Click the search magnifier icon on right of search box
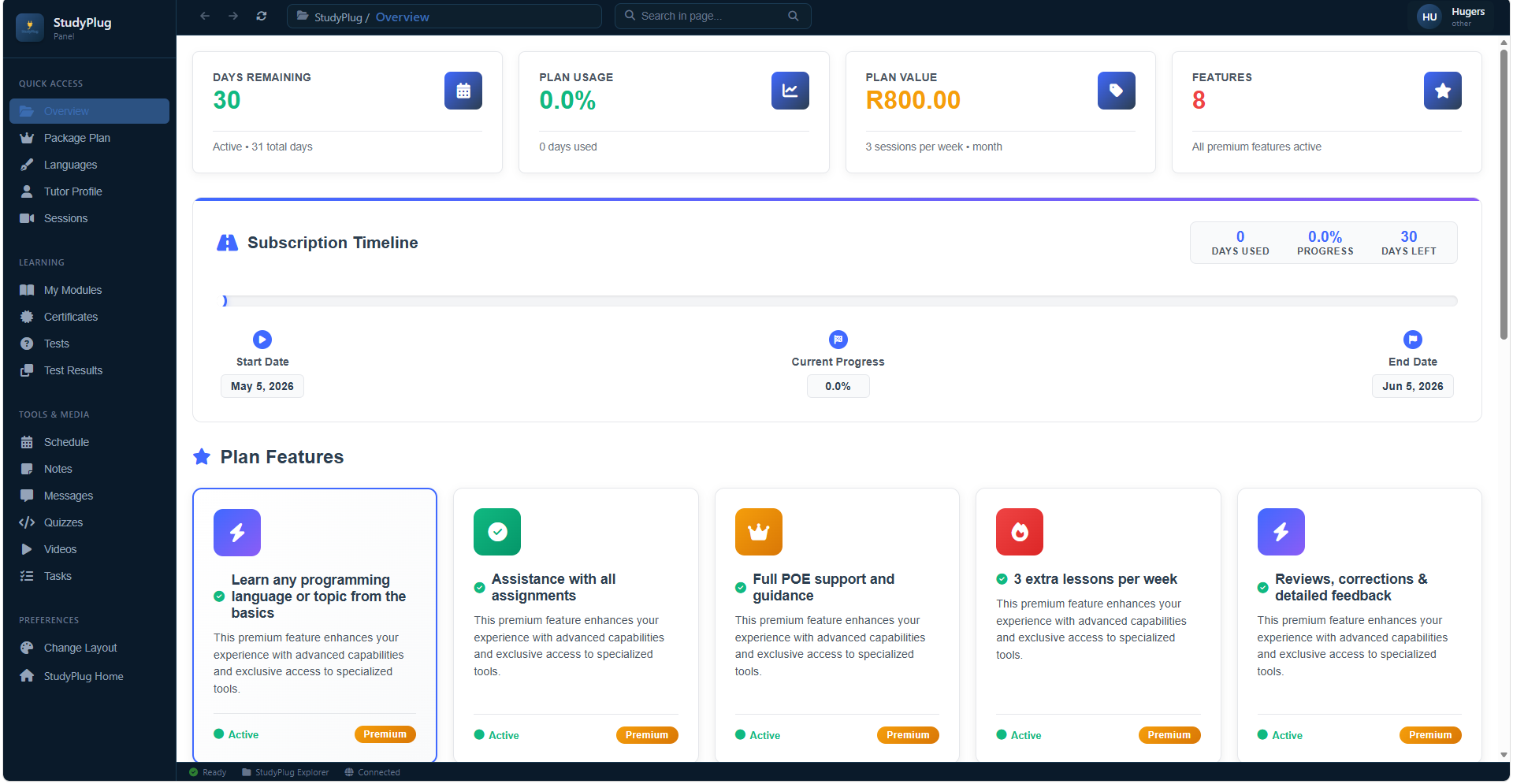 (794, 16)
